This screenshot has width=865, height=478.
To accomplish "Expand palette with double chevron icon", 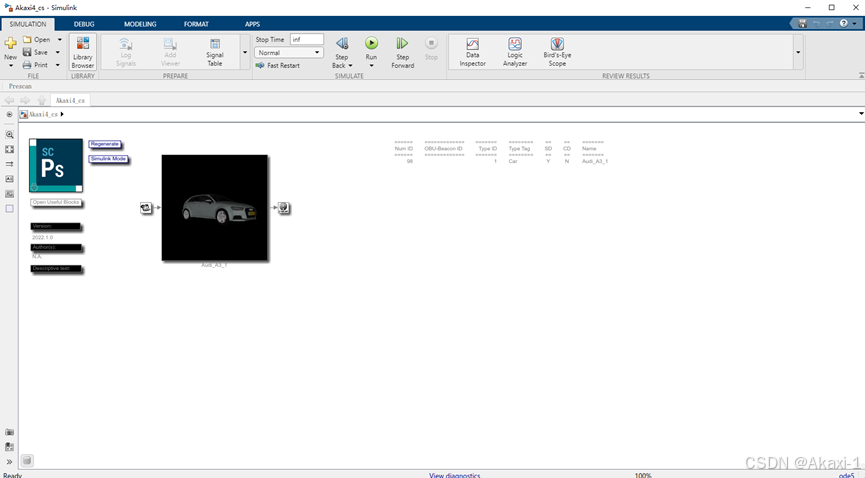I will tap(9, 461).
